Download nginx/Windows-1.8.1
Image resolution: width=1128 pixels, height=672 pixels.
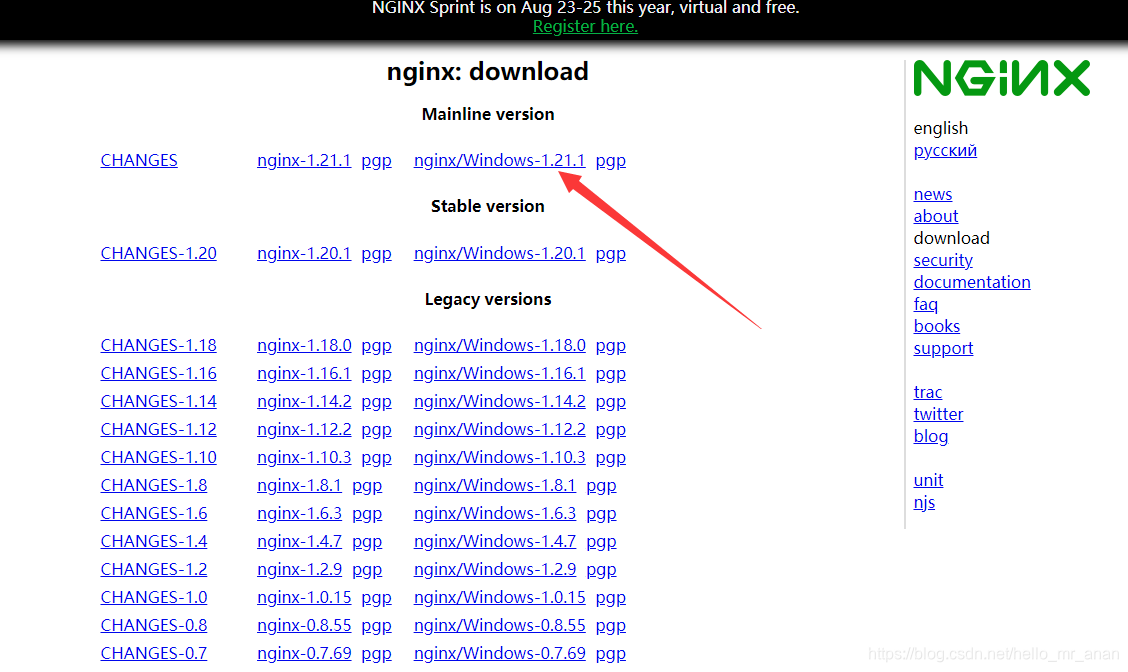495,486
